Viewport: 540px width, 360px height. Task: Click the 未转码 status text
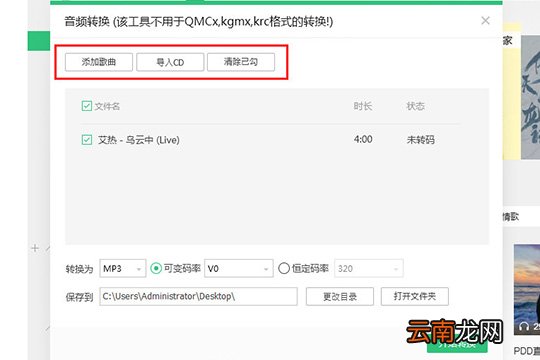pos(420,140)
